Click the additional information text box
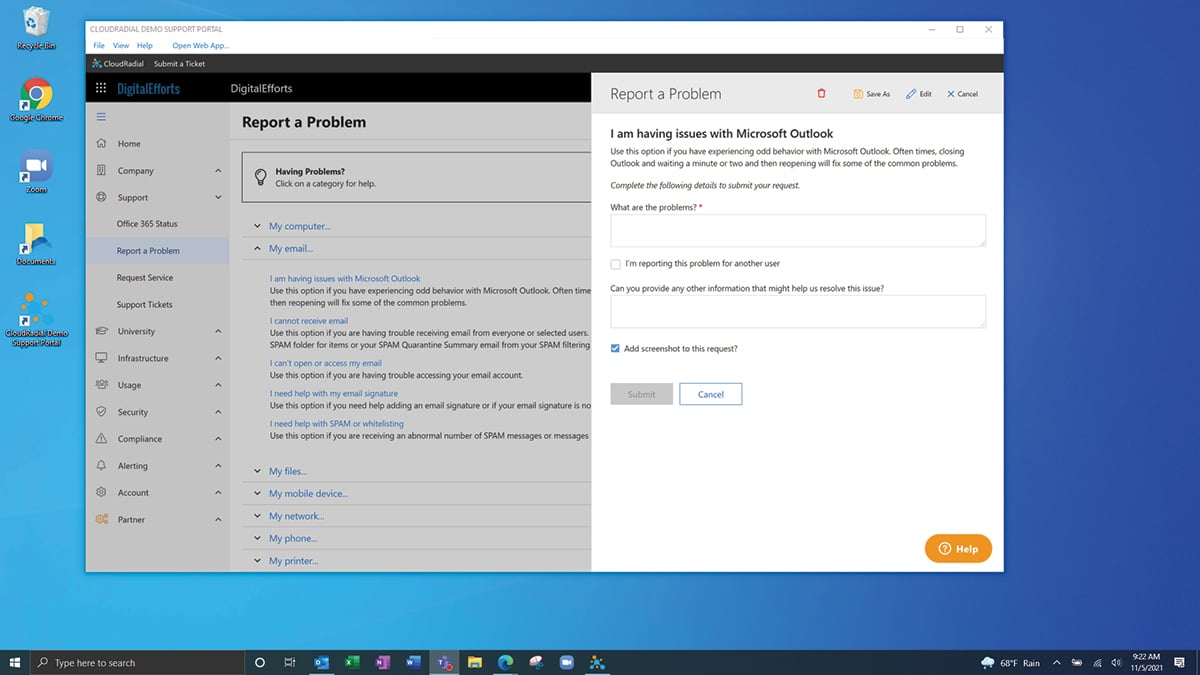Screen dimensions: 1200x675 798,311
